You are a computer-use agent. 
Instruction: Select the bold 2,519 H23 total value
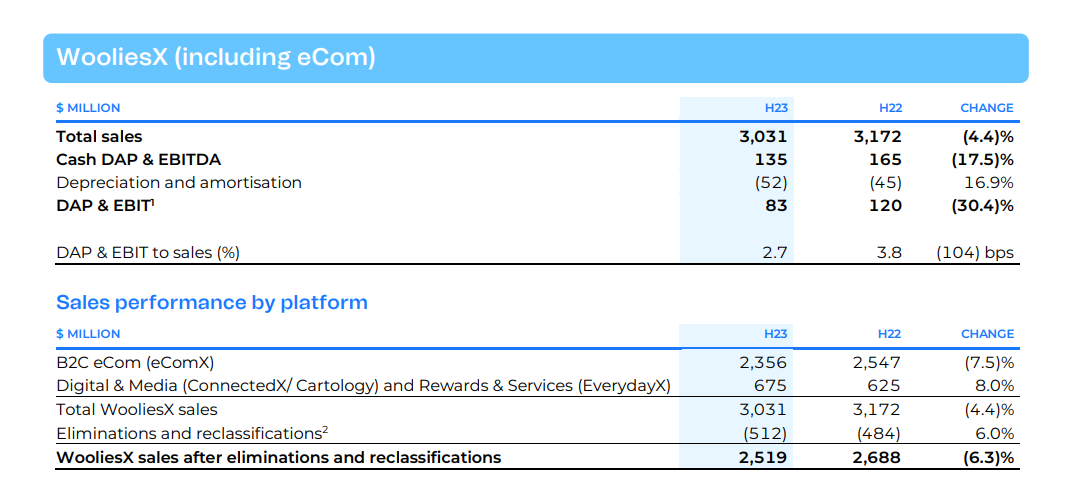point(762,457)
